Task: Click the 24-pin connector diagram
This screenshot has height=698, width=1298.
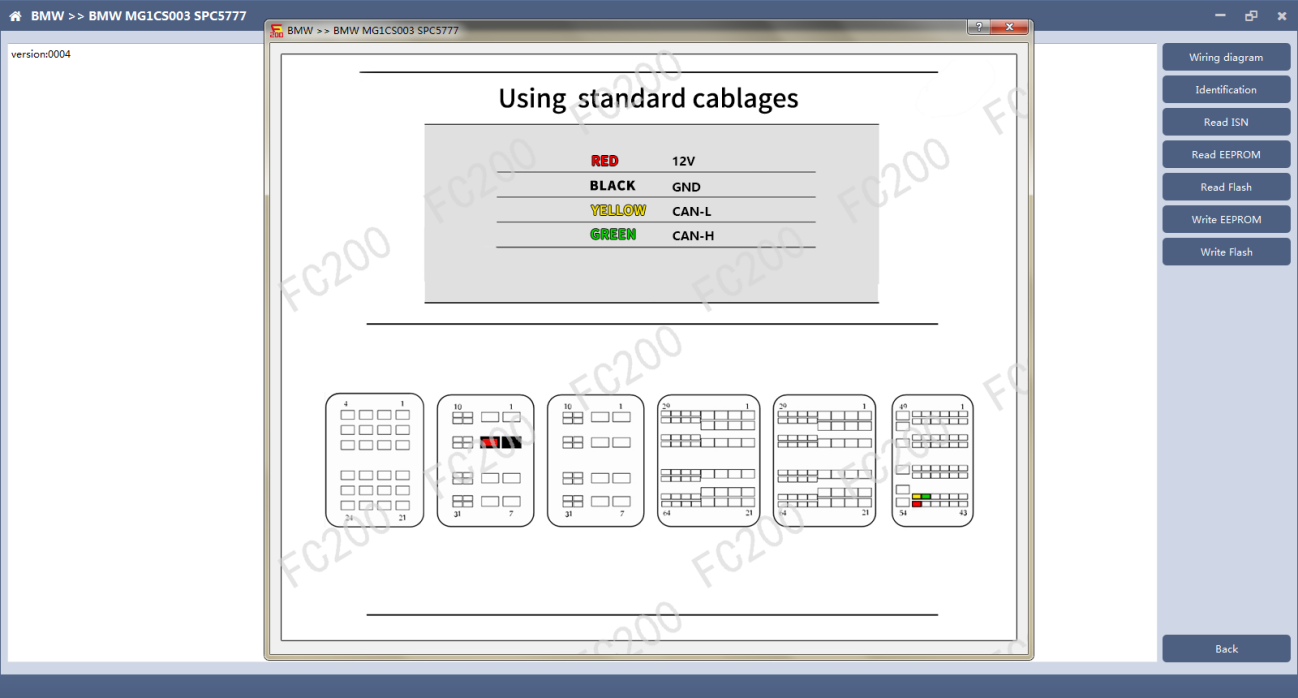Action: [374, 460]
